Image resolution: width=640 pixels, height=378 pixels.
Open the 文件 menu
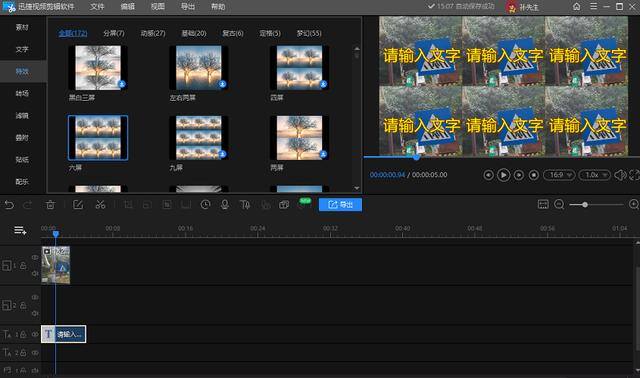[x=97, y=7]
